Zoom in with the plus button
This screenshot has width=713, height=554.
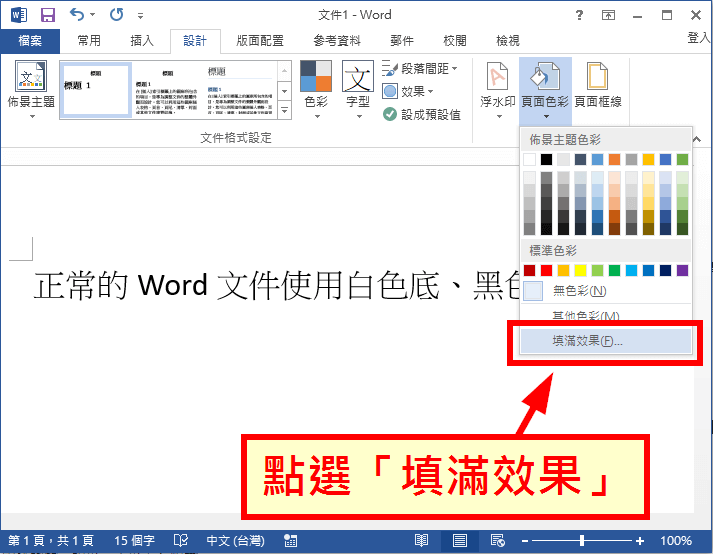pyautogui.click(x=640, y=541)
